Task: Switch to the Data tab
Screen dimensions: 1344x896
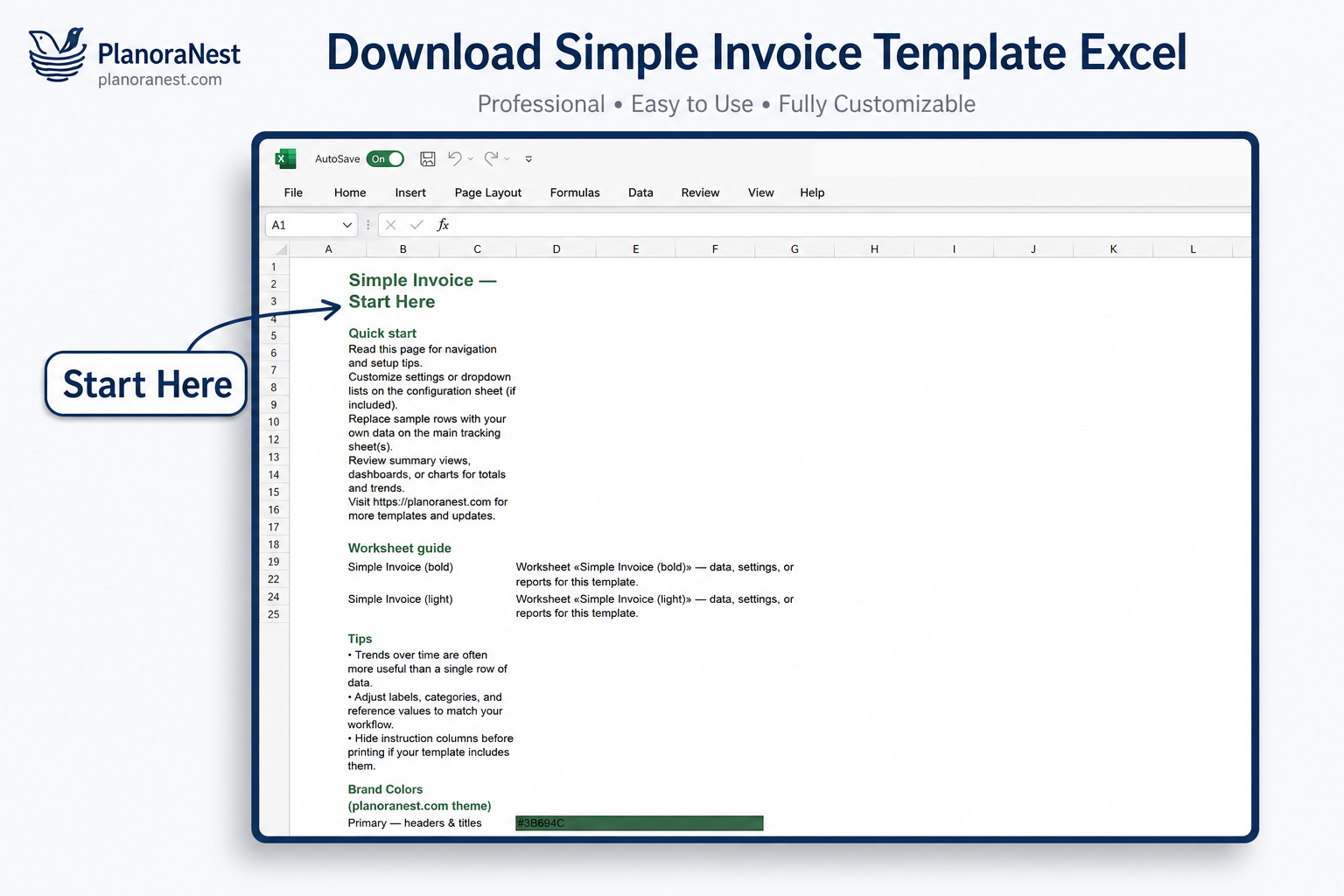Action: coord(640,192)
